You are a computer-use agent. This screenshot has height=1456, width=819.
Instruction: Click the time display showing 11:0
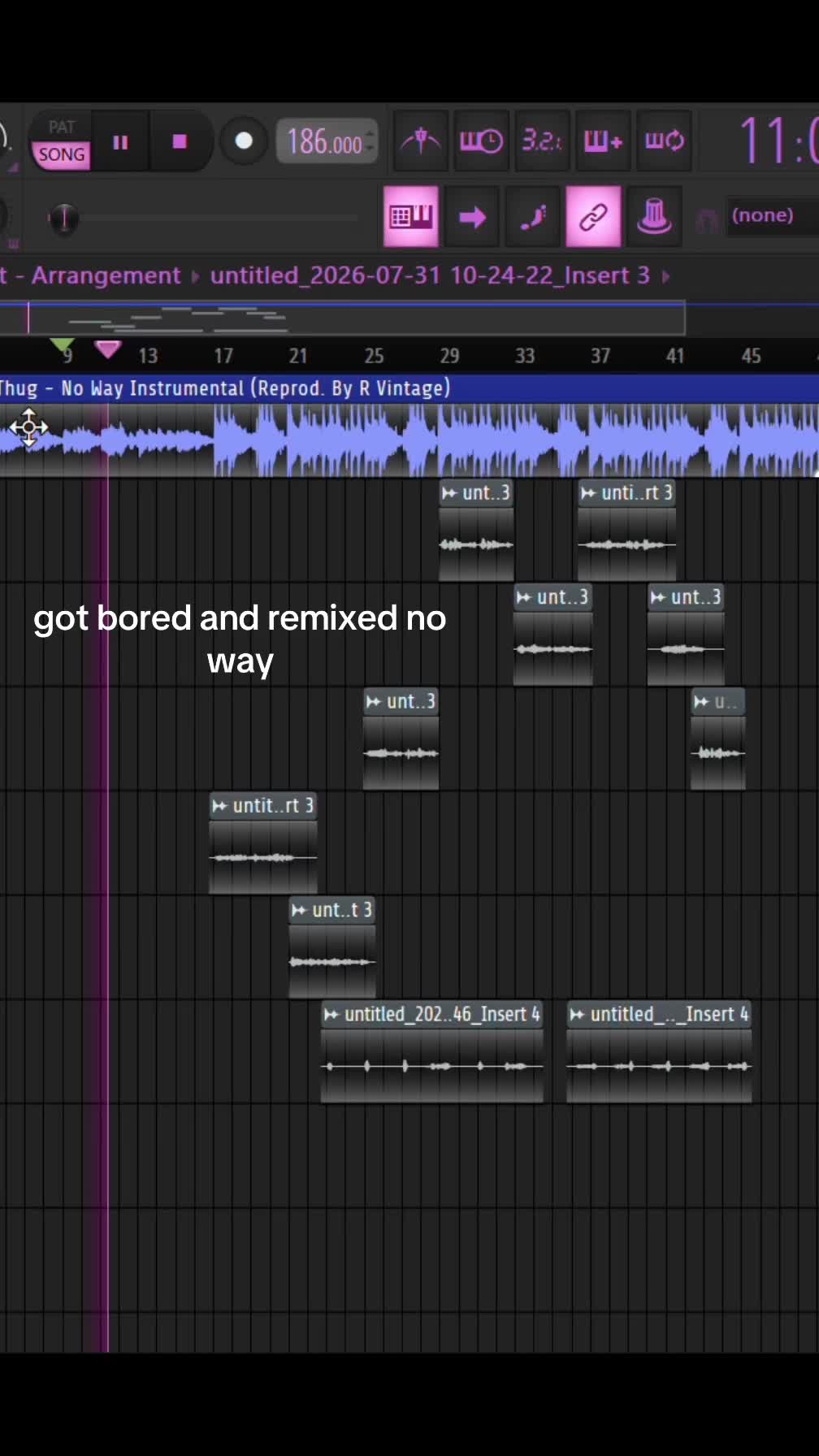(x=778, y=141)
